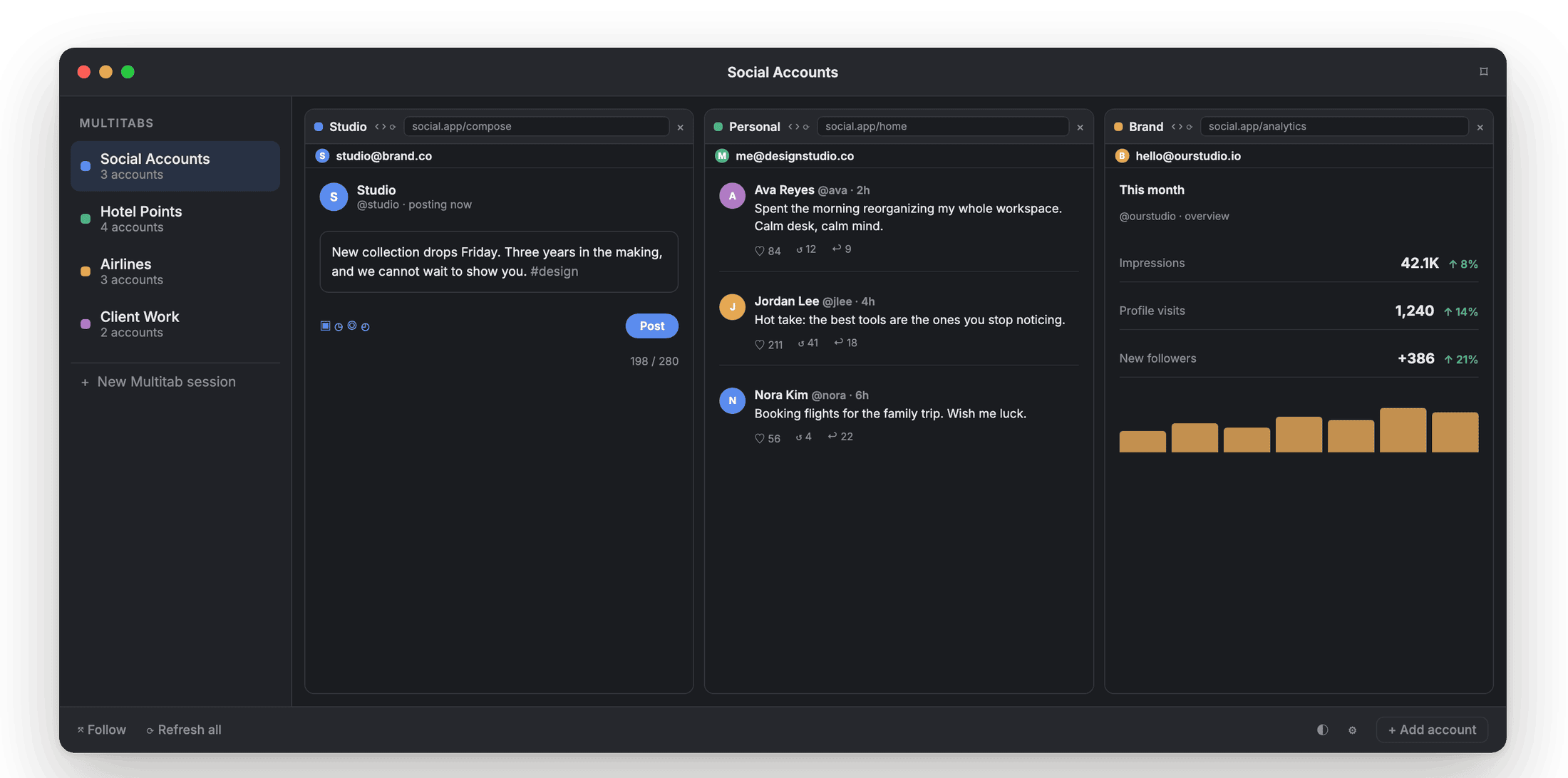Reply to Jordan Lee's post
The width and height of the screenshot is (1568, 778).
click(x=845, y=343)
